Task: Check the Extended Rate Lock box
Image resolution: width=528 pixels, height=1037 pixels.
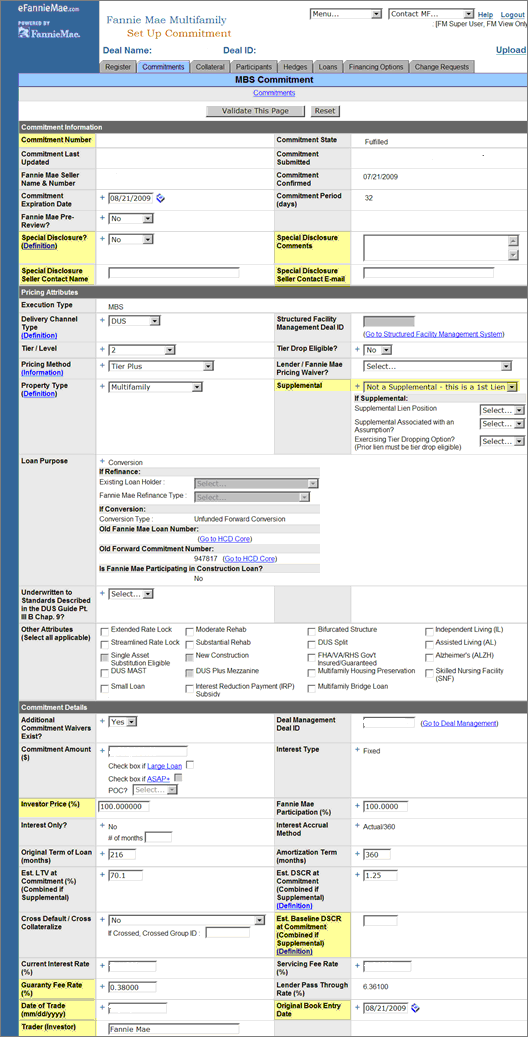Action: point(105,631)
